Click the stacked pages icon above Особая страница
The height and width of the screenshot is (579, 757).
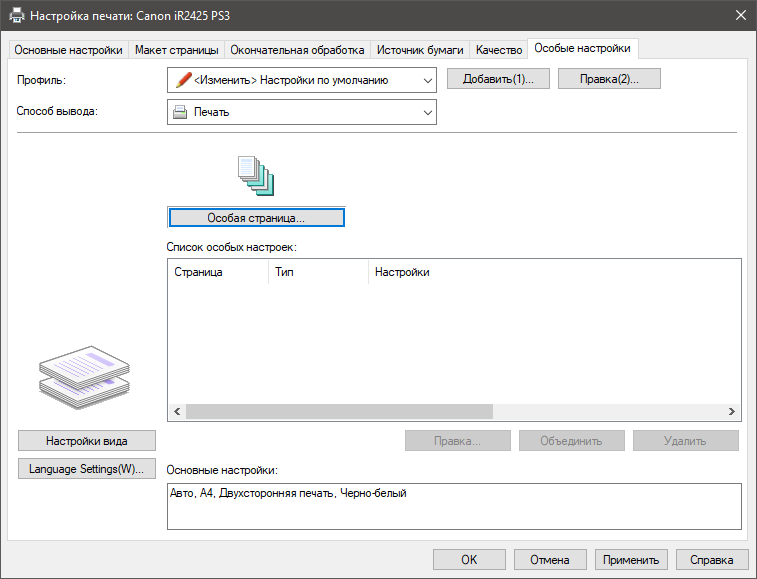pos(256,176)
